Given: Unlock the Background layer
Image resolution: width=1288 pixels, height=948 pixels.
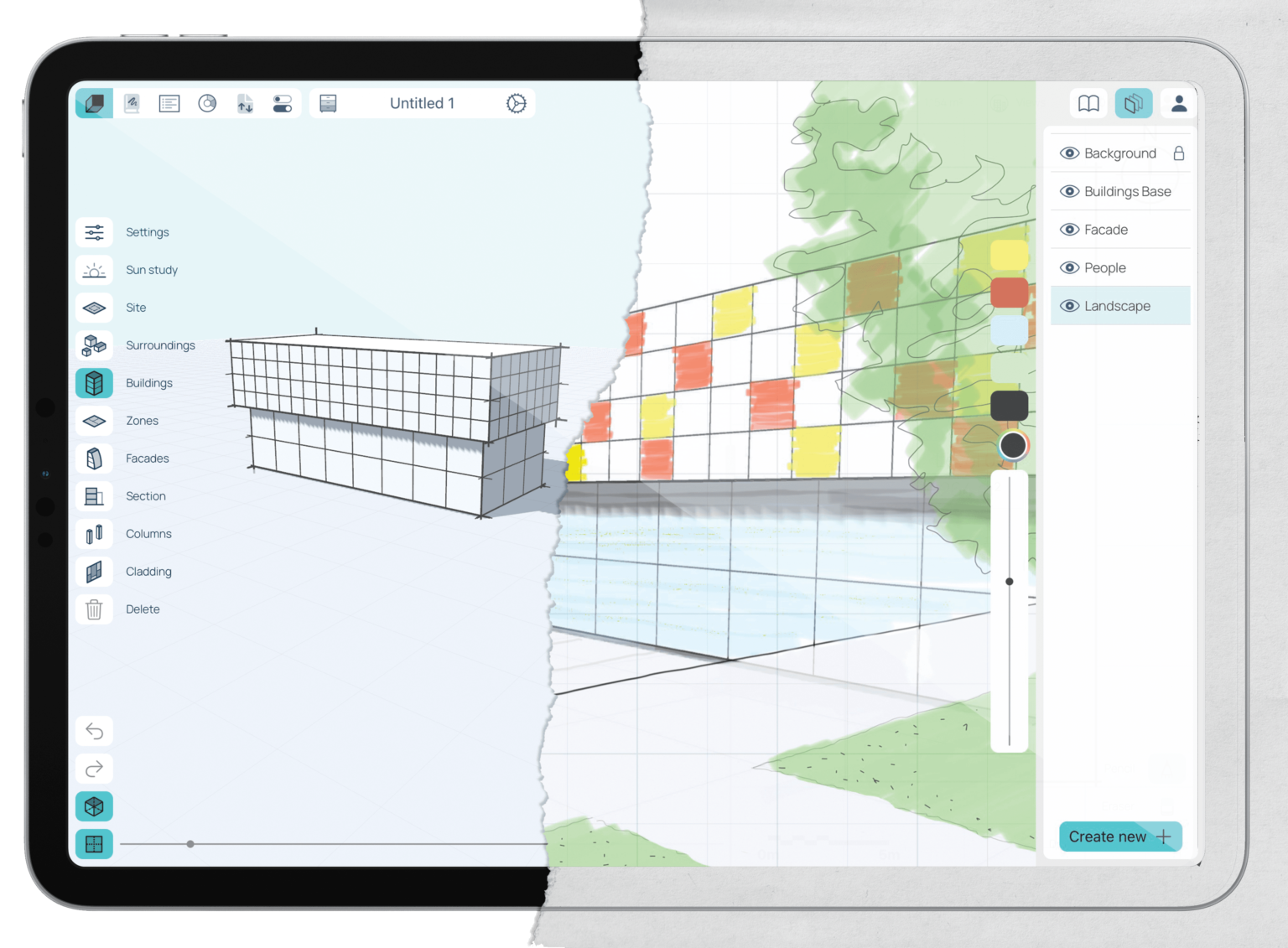Looking at the screenshot, I should point(1179,153).
